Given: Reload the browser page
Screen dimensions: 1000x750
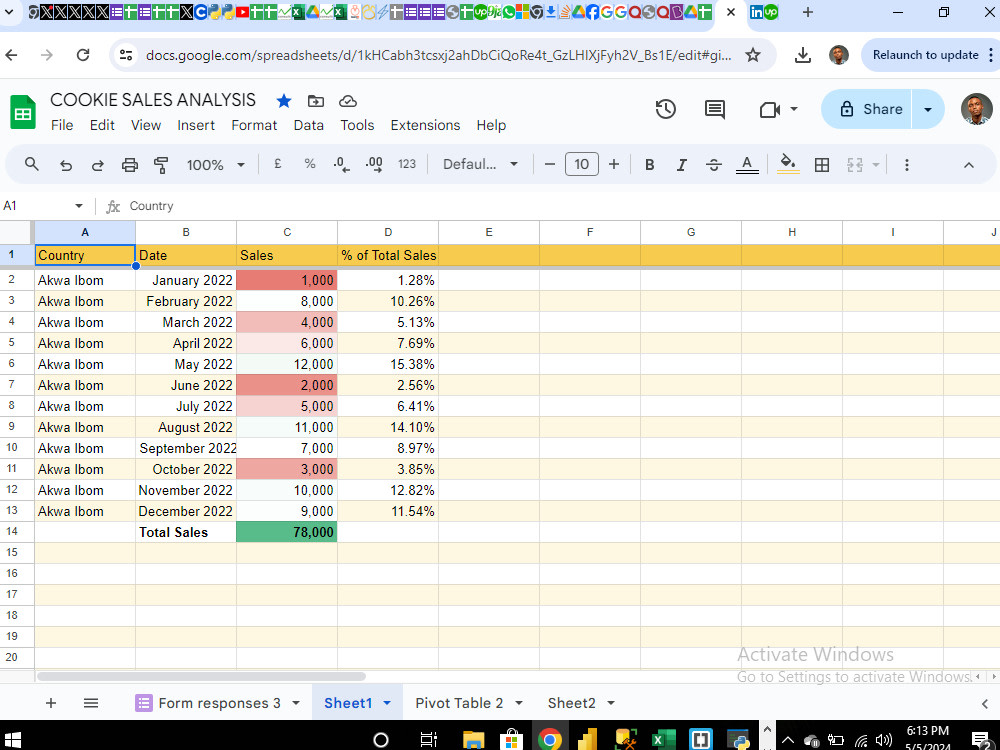Looking at the screenshot, I should pyautogui.click(x=83, y=55).
